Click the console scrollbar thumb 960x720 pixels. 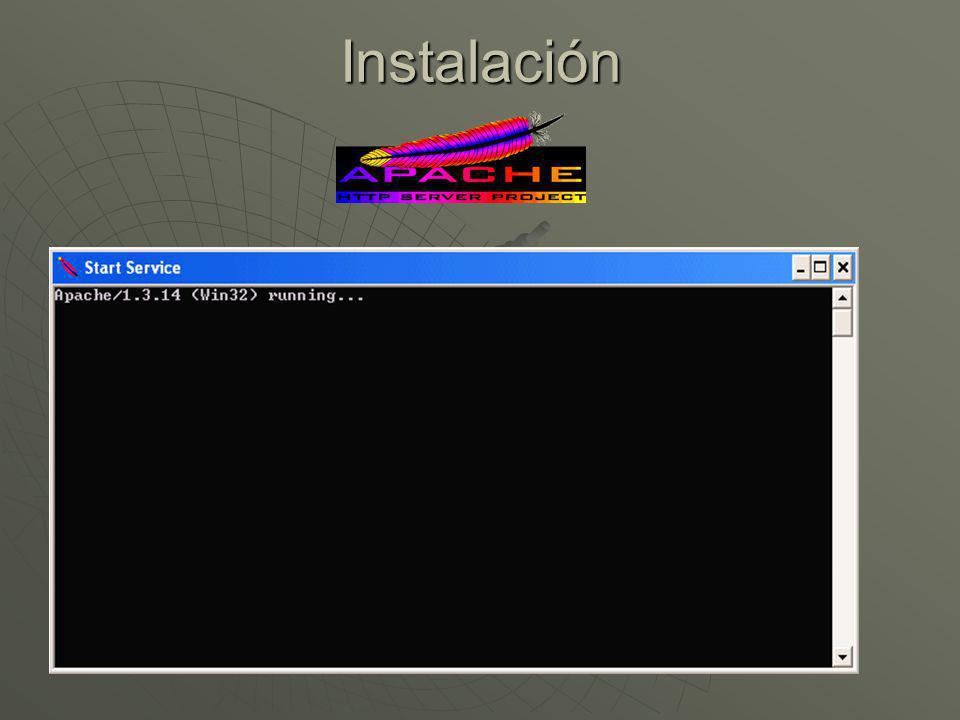(x=842, y=322)
